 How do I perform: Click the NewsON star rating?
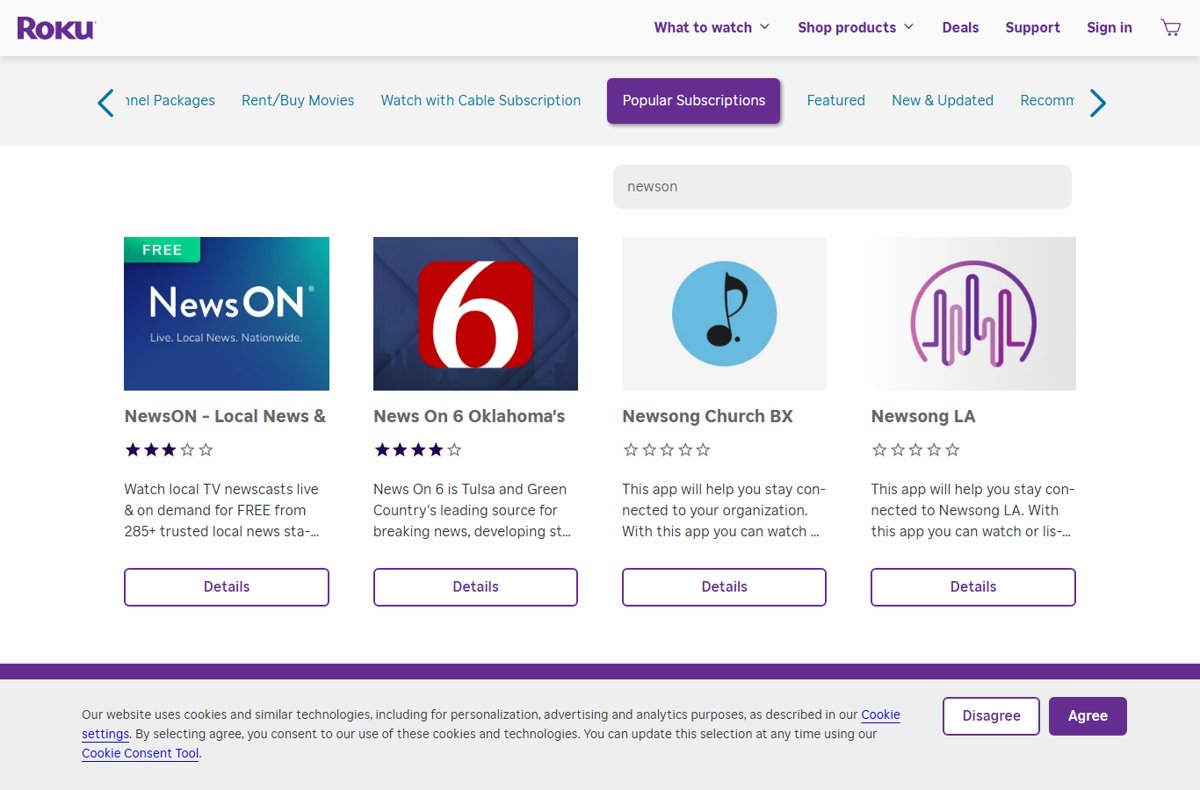(x=169, y=450)
